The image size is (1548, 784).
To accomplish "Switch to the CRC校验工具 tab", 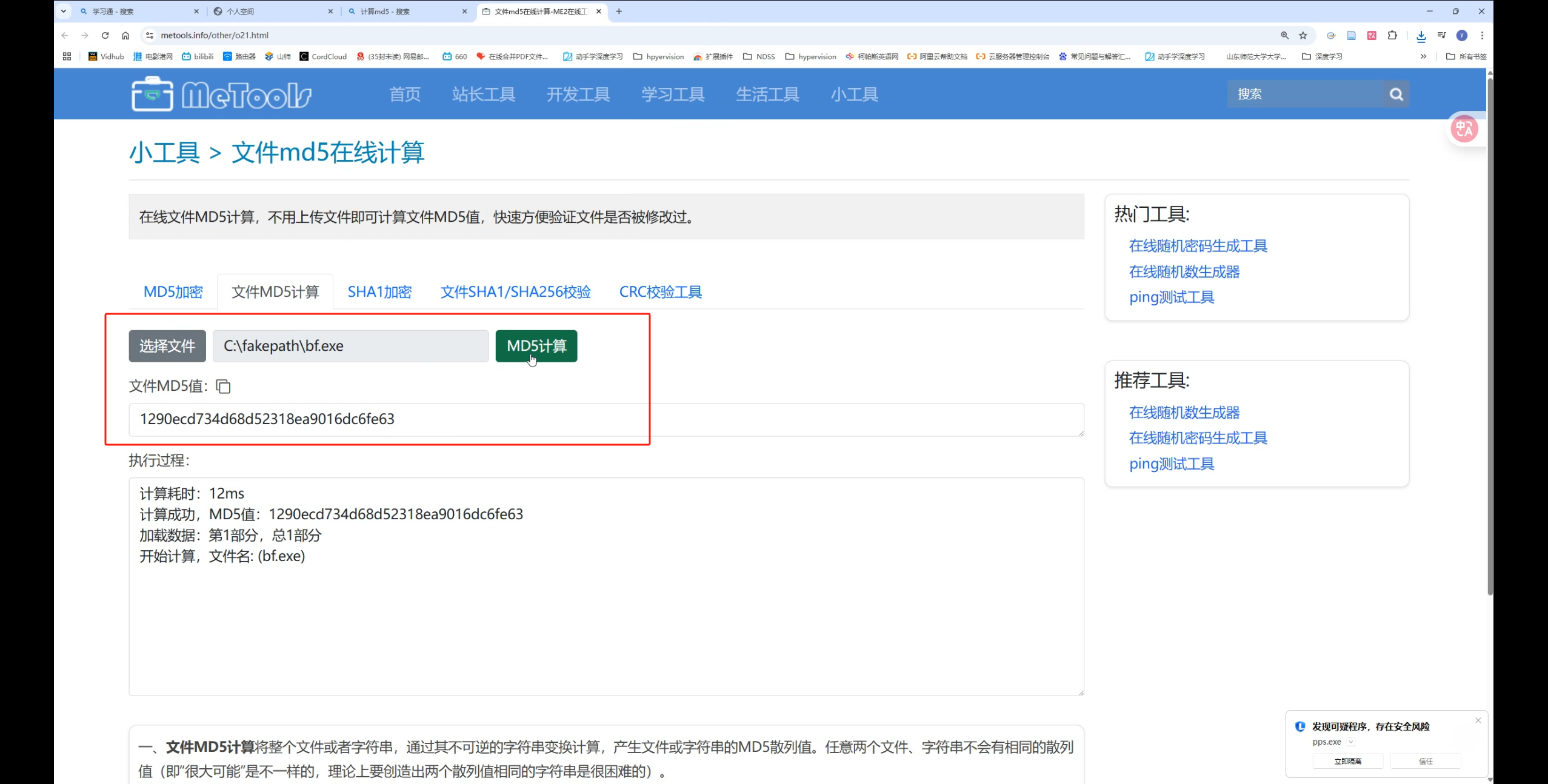I will pyautogui.click(x=660, y=292).
